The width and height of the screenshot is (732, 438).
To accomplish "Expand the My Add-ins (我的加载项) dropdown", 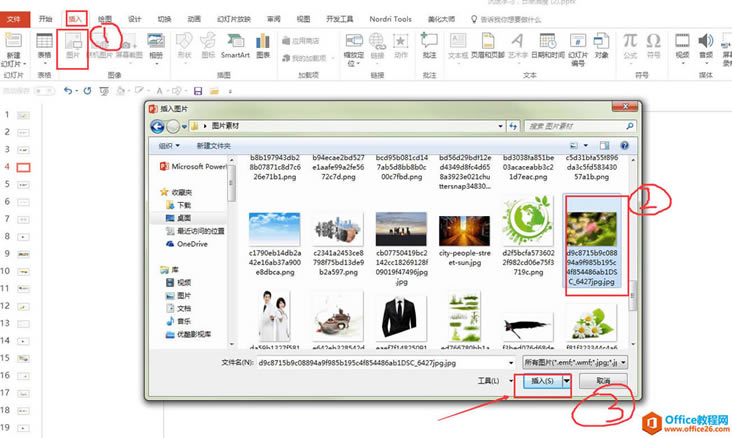I will pos(333,58).
